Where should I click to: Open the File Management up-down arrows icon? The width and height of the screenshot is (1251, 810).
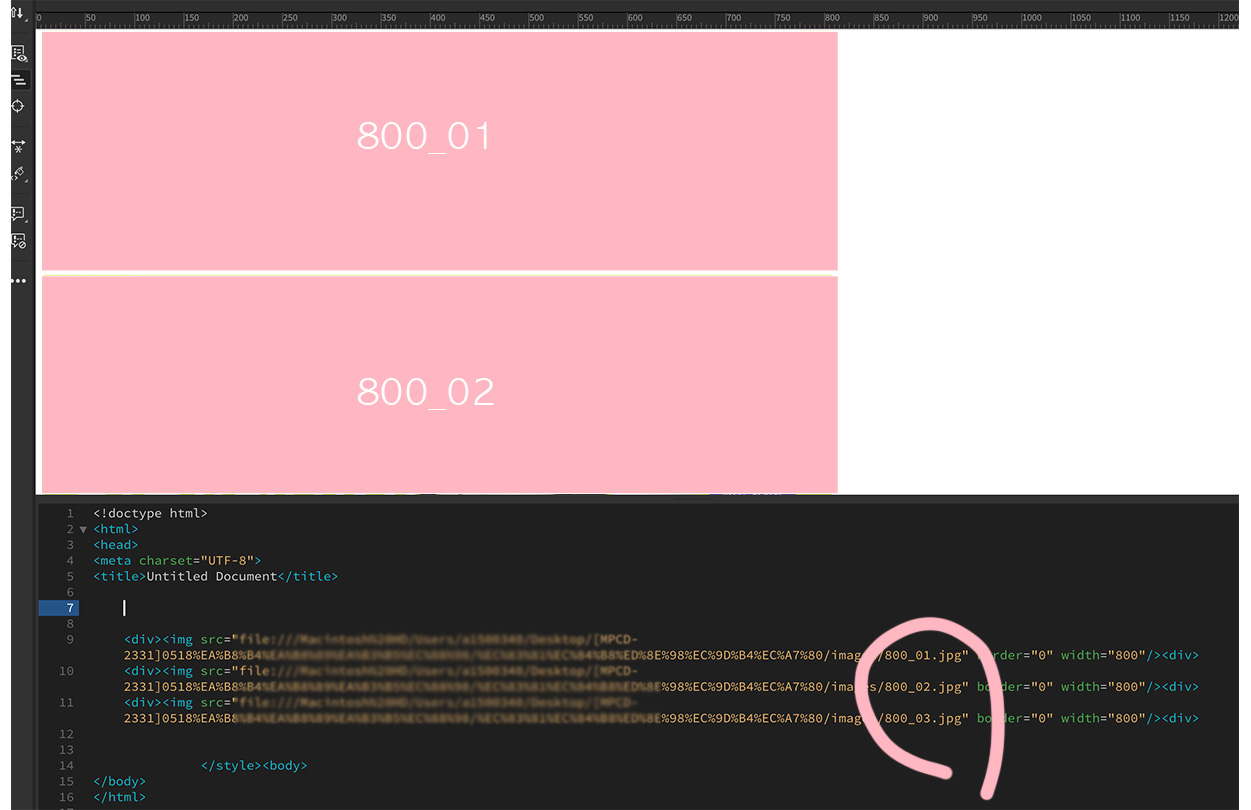pyautogui.click(x=17, y=13)
